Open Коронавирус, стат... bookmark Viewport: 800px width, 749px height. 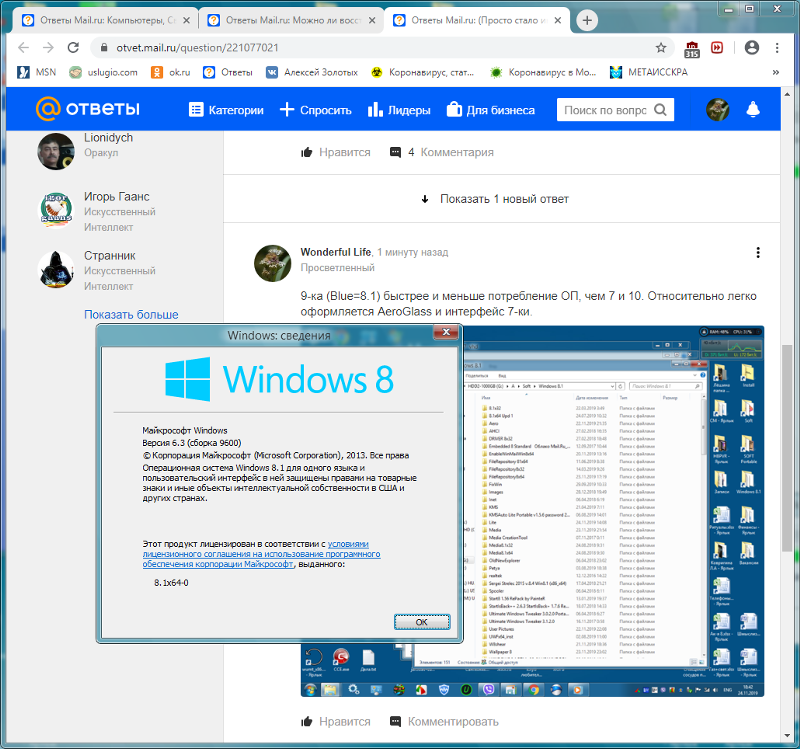click(422, 72)
